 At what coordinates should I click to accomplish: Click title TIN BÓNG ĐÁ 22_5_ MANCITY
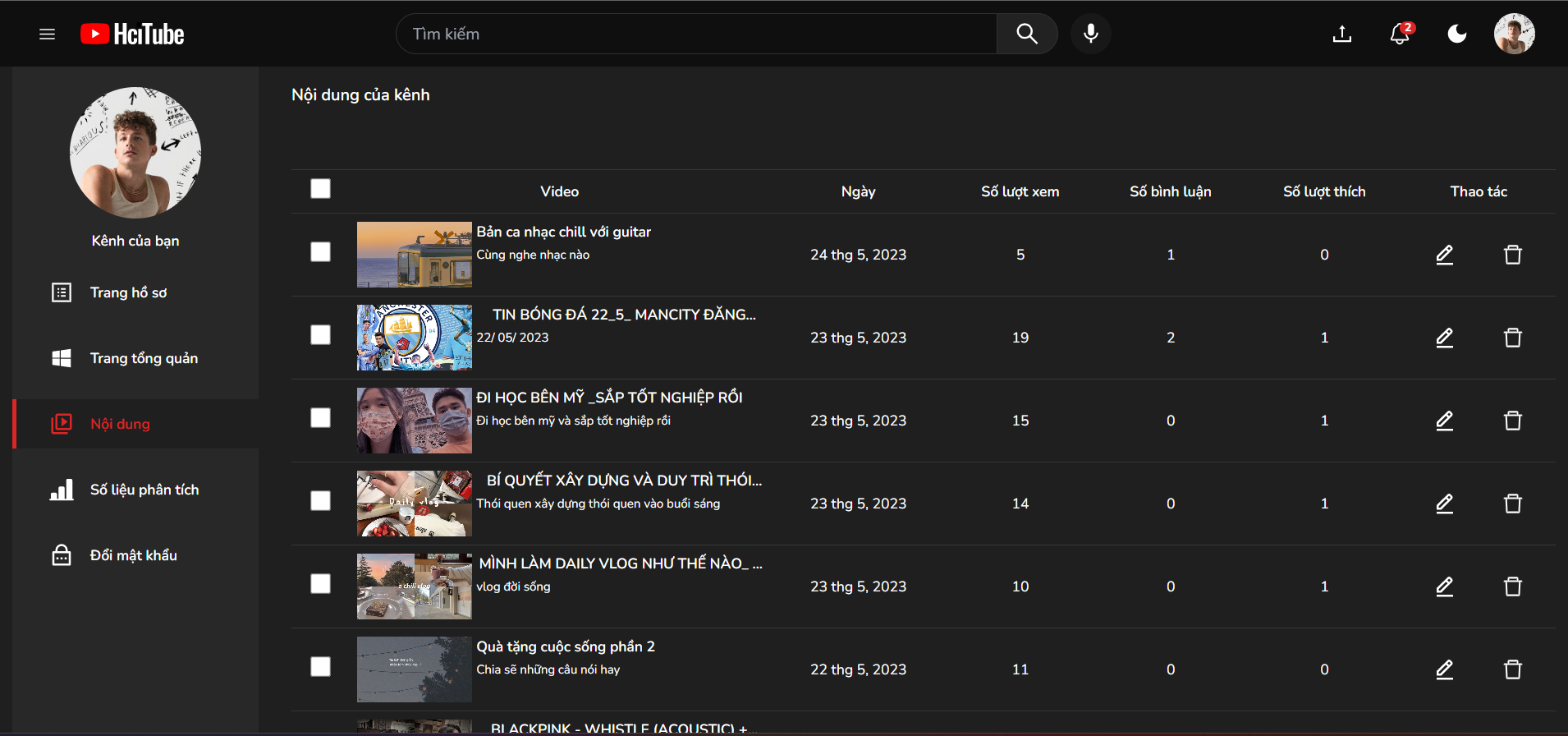624,315
